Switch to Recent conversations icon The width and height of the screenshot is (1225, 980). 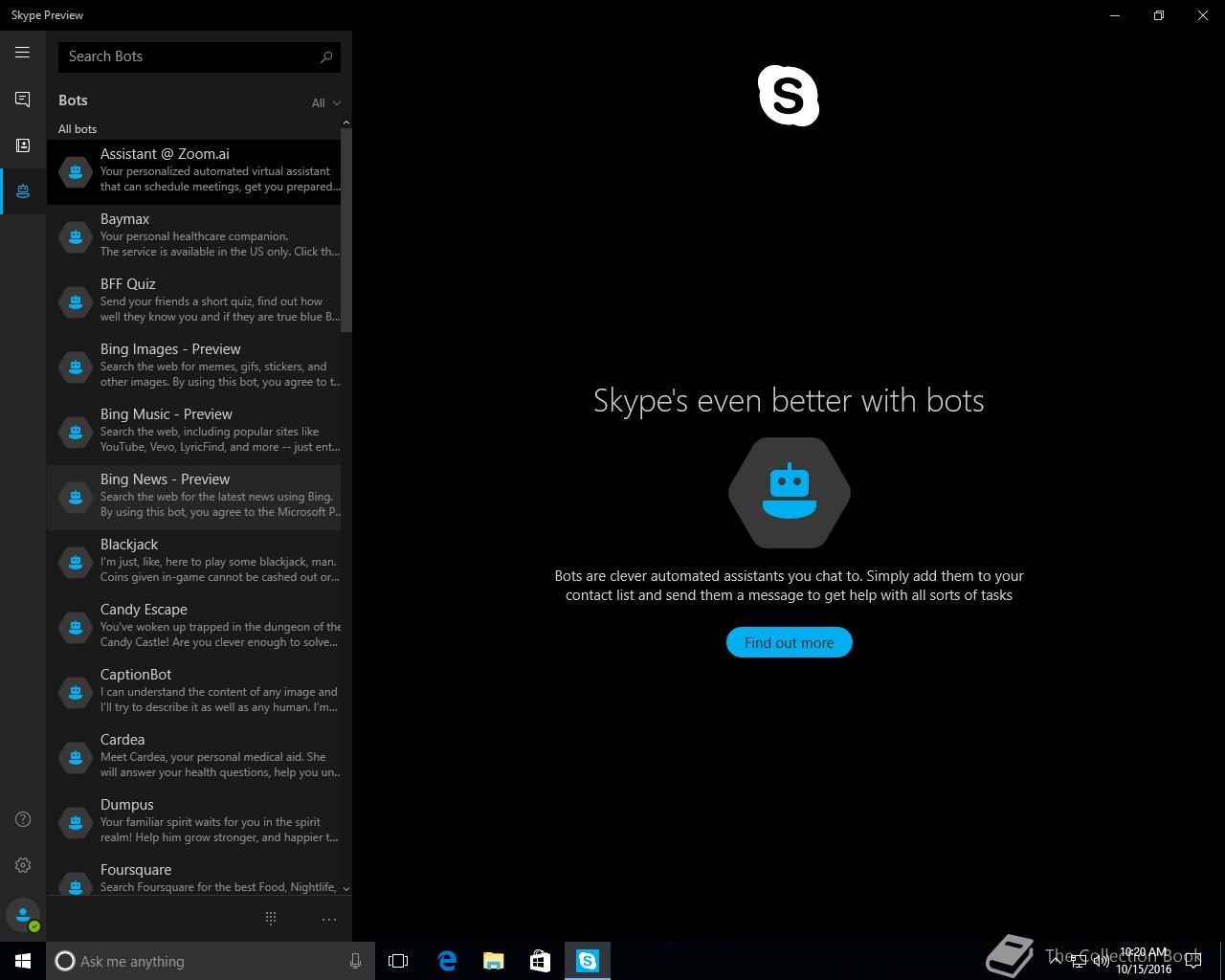tap(22, 100)
